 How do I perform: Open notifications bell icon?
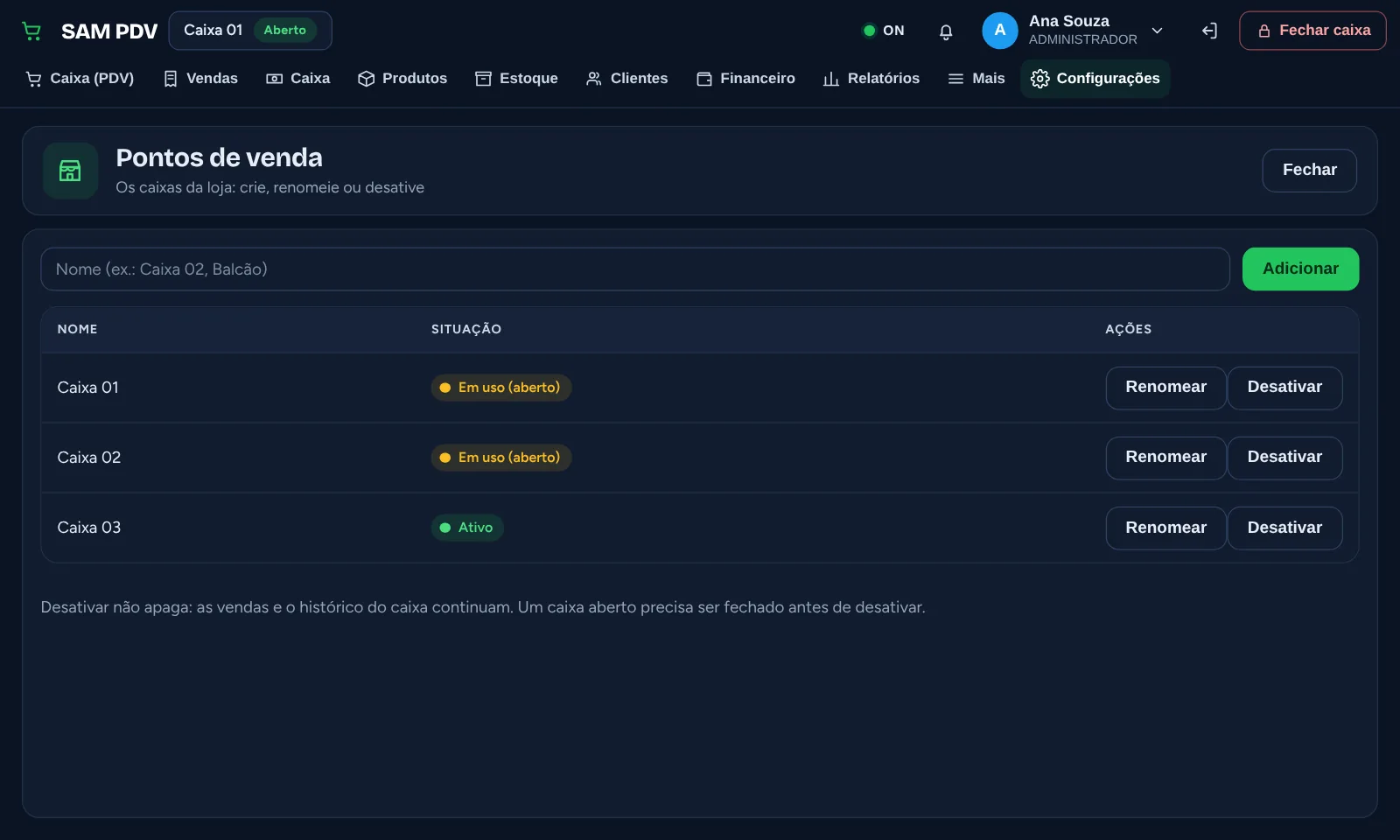coord(946,31)
